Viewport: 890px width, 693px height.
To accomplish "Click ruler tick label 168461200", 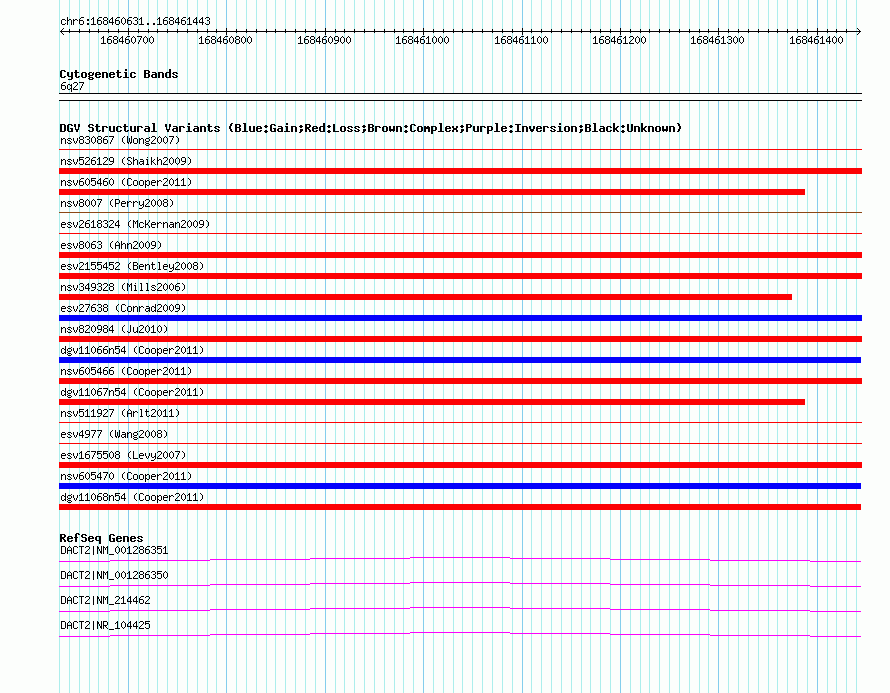I will tap(619, 40).
